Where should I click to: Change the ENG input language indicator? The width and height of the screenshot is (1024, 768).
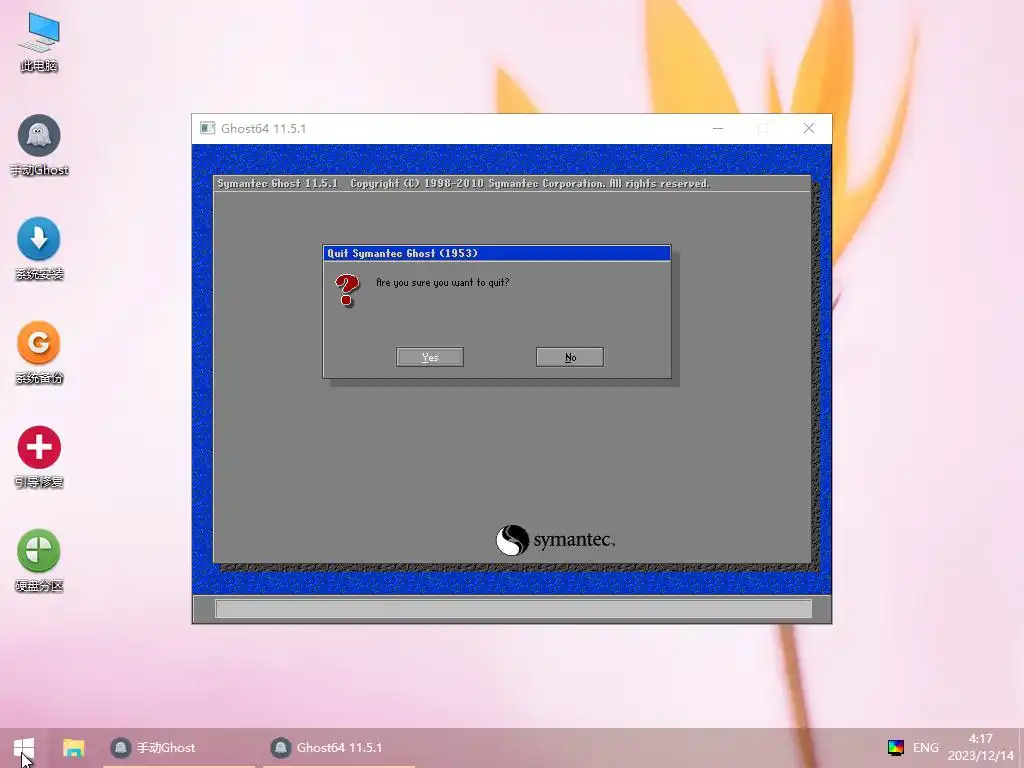coord(925,748)
